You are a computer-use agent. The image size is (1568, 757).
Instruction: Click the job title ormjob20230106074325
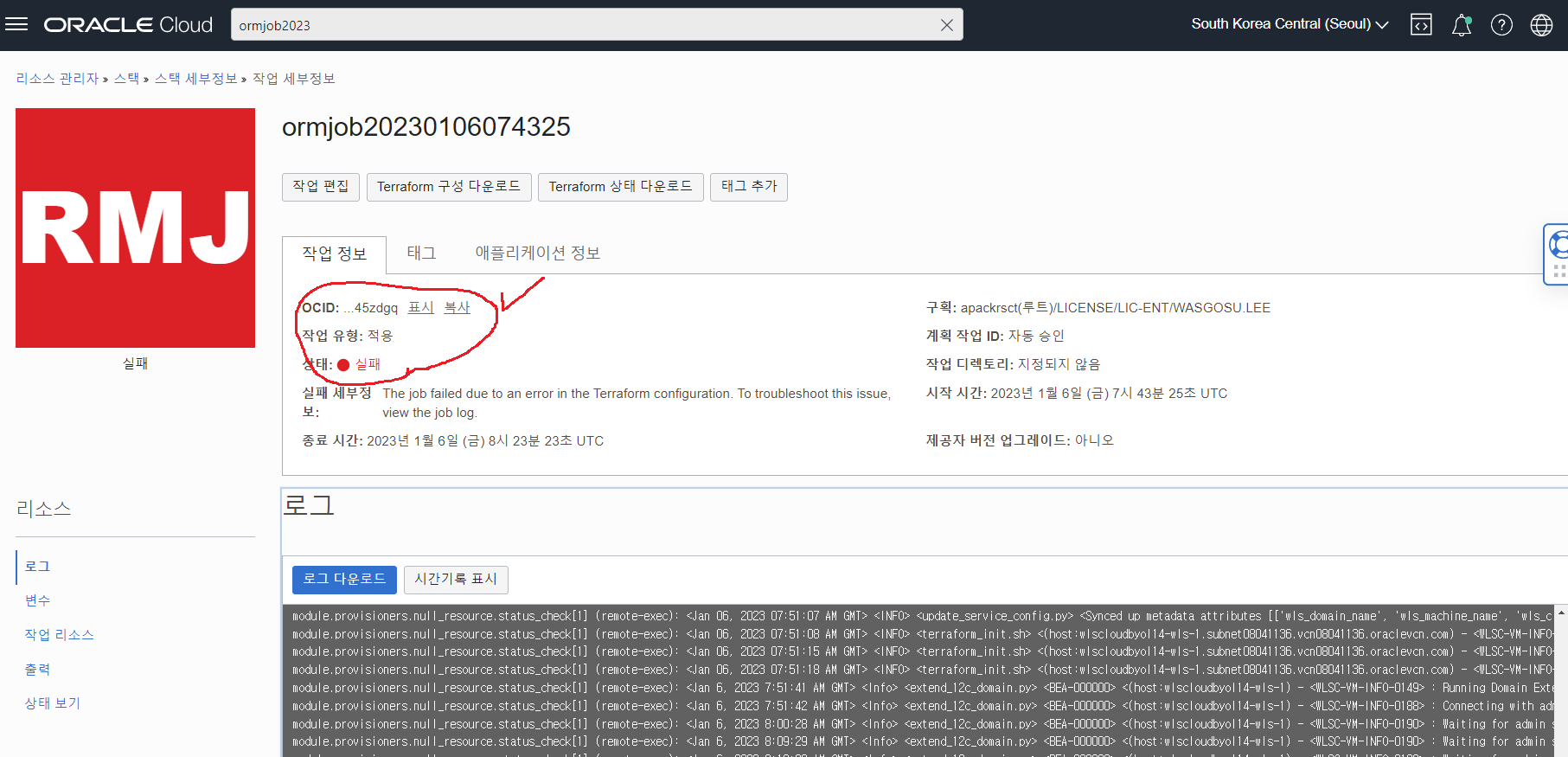click(426, 127)
